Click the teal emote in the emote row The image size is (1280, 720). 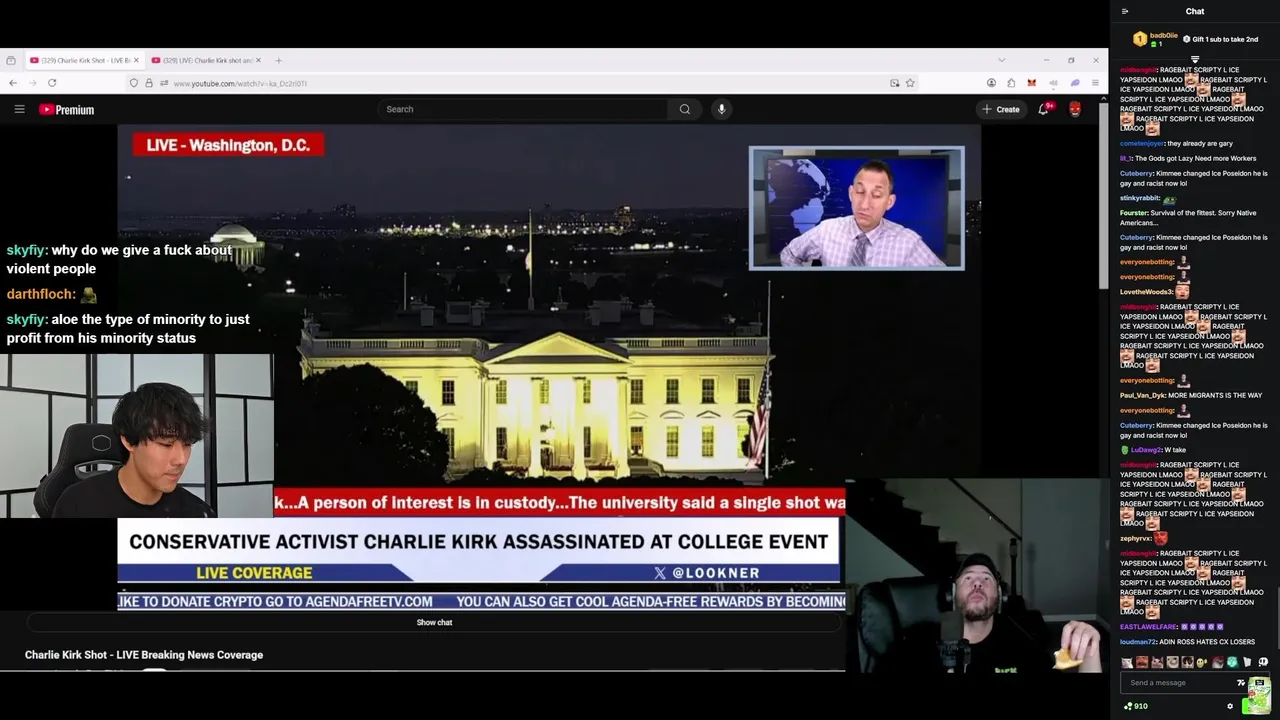tap(1232, 662)
